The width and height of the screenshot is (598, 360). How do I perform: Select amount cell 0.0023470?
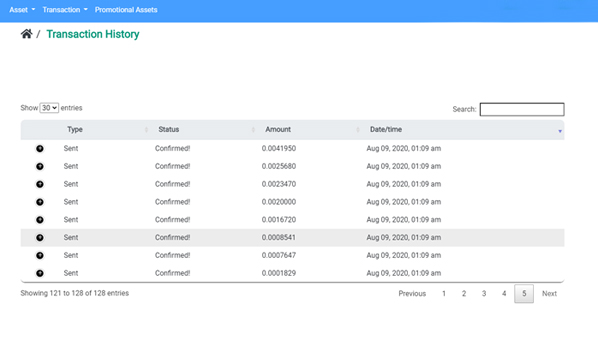(279, 184)
